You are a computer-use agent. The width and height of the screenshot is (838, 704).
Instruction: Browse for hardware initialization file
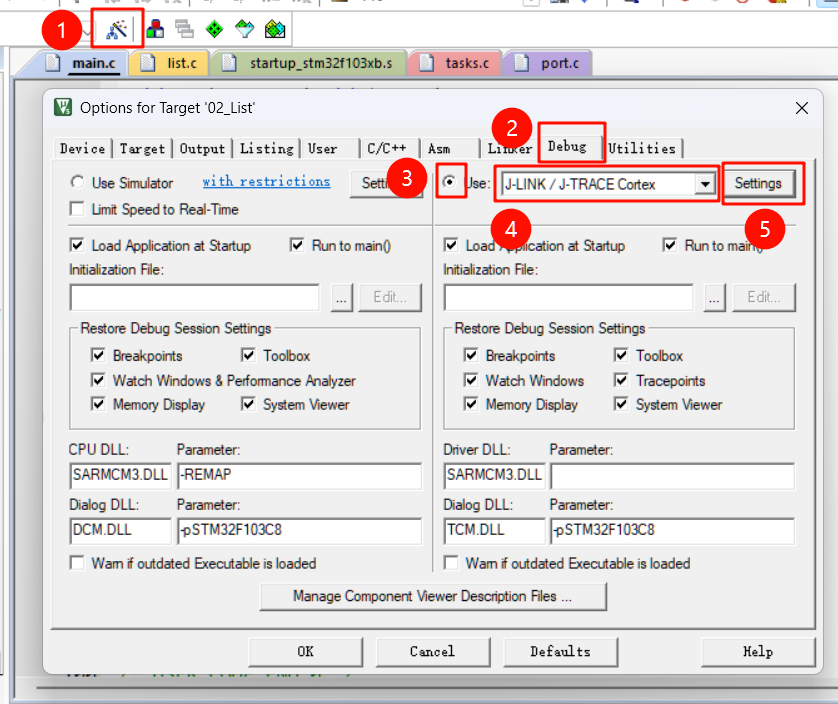(x=715, y=297)
